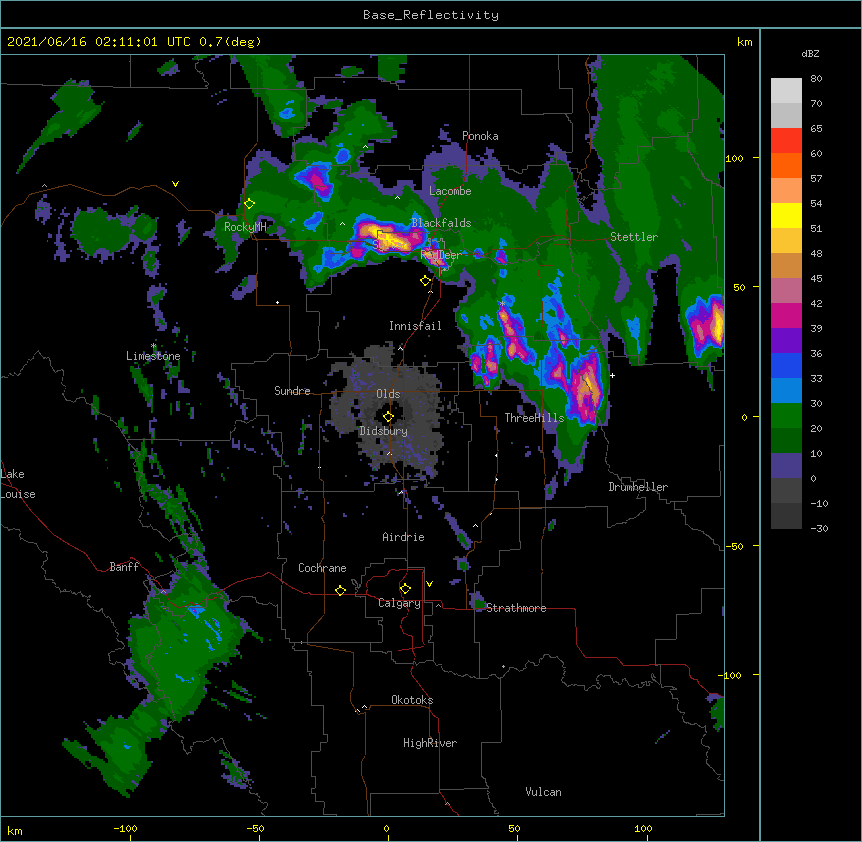Pick the orange 57–60 dBZ legend swatch
Screen dimensions: 862x842
pos(786,165)
